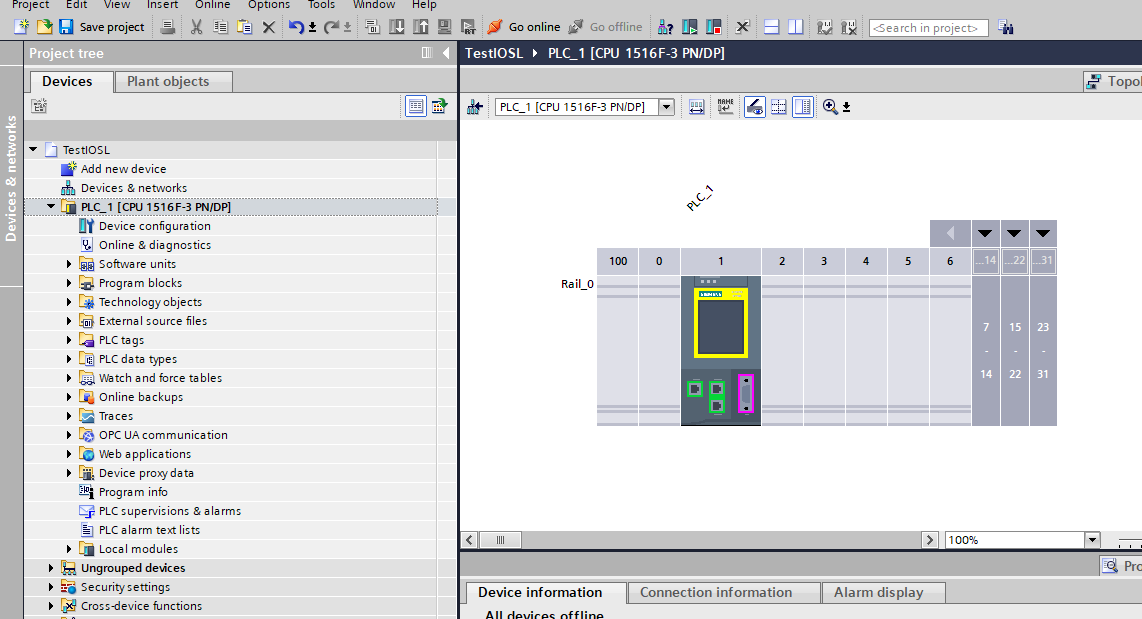Expand the Technology objects folder
This screenshot has width=1142, height=619.
(69, 301)
